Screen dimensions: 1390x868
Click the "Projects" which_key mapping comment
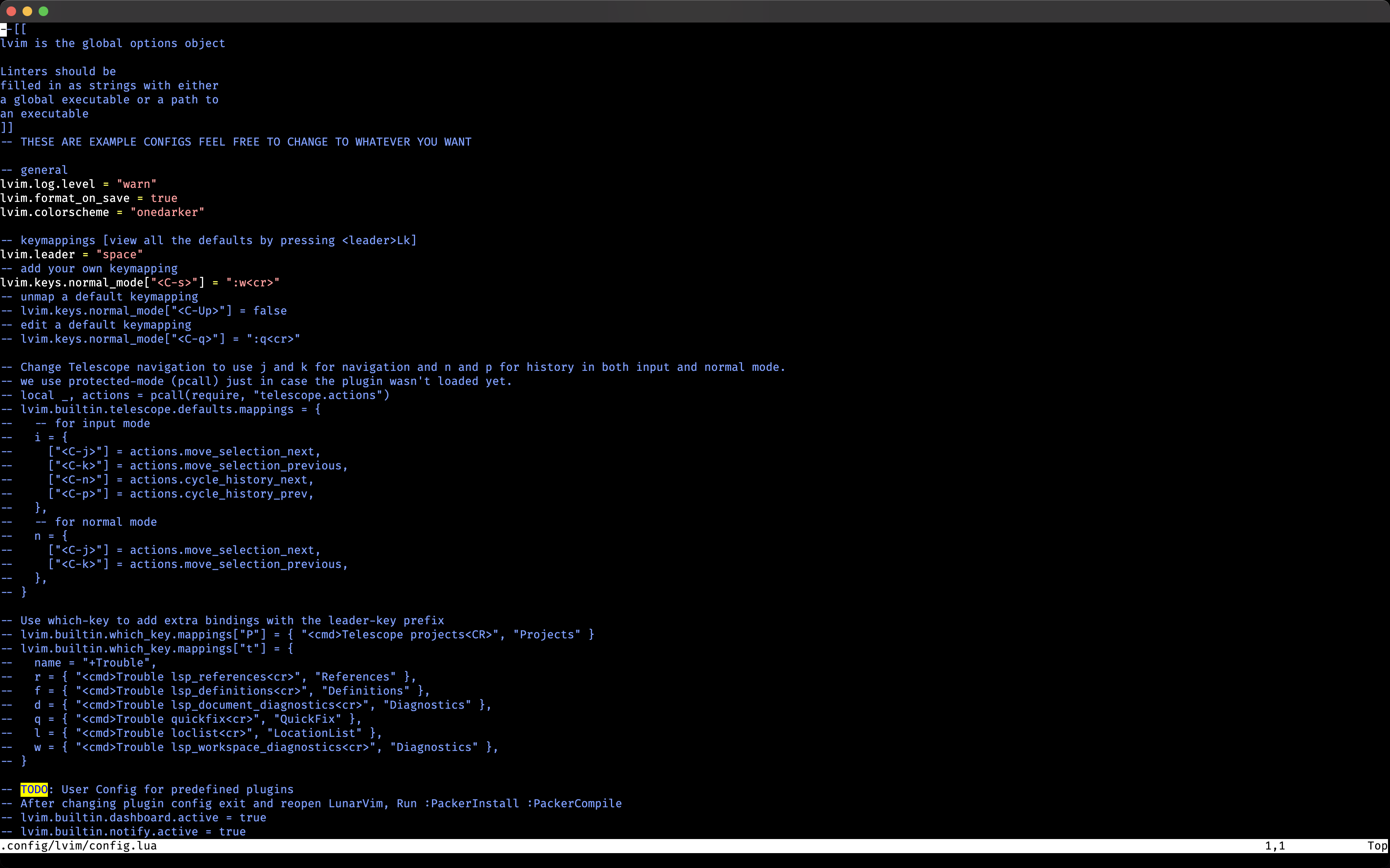click(547, 634)
